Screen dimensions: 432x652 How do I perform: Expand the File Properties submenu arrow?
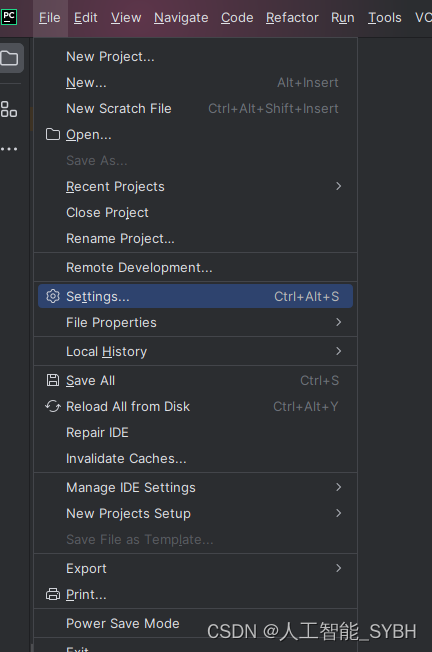[338, 322]
